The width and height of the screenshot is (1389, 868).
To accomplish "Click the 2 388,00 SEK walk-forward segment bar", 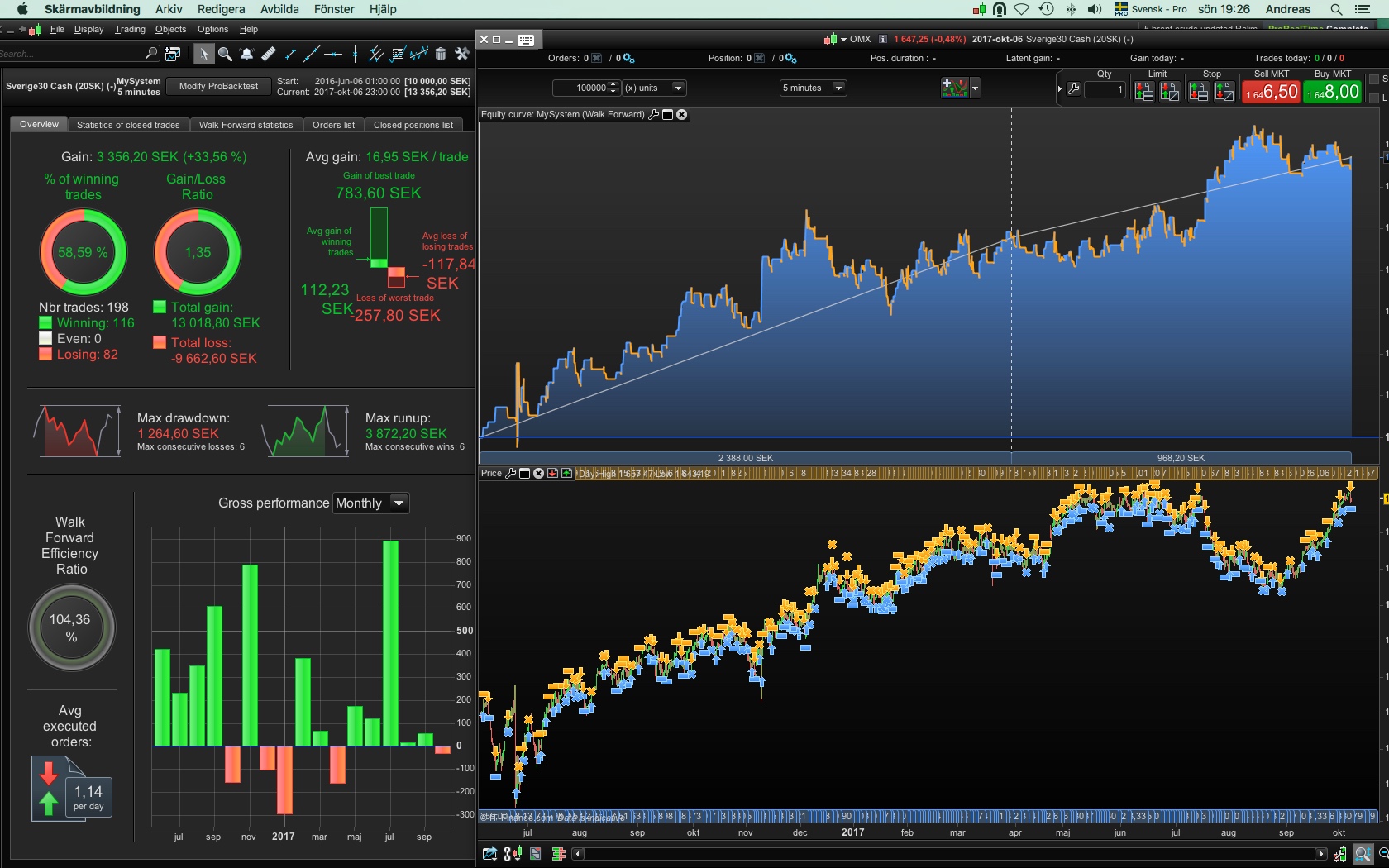I will (746, 458).
